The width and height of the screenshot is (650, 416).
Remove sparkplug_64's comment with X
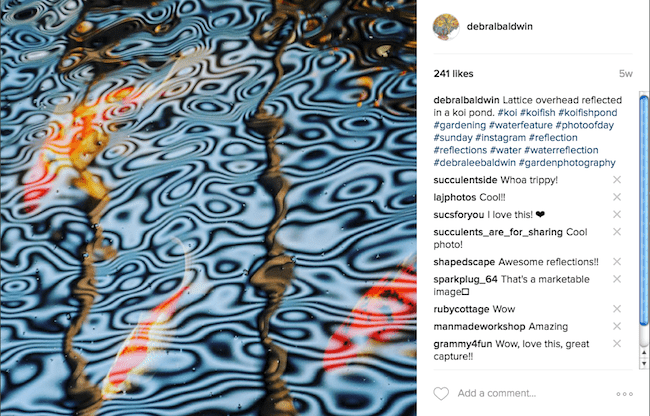[x=617, y=279]
